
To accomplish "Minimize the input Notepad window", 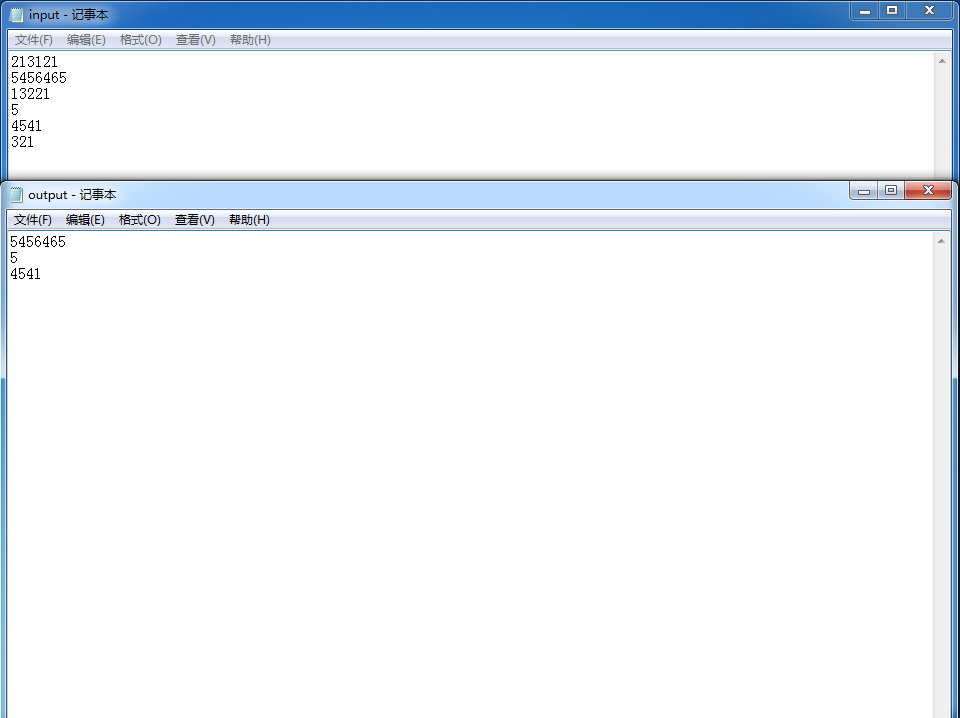I will (x=864, y=10).
